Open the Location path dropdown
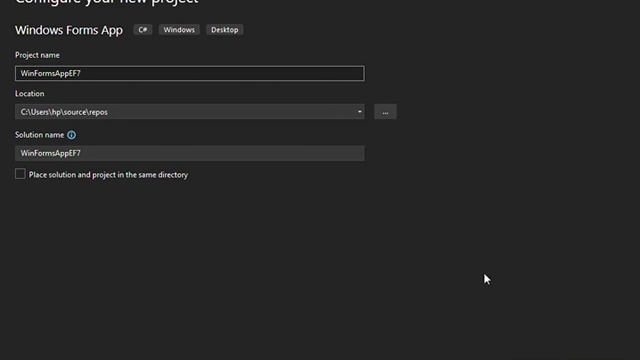The height and width of the screenshot is (360, 640). (x=360, y=112)
